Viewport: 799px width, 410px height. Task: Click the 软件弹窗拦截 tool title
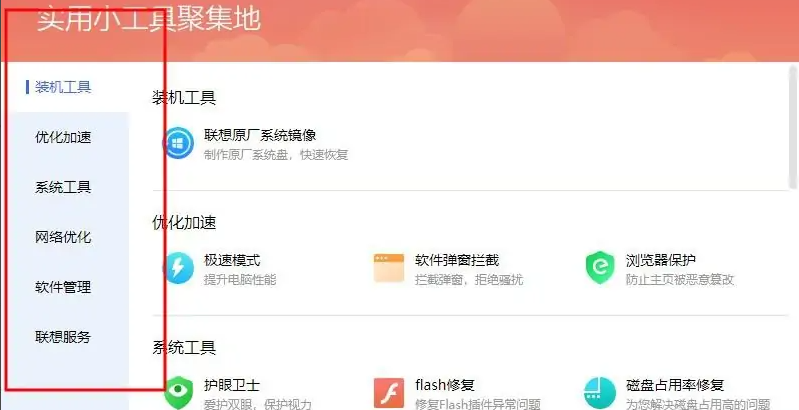457,260
